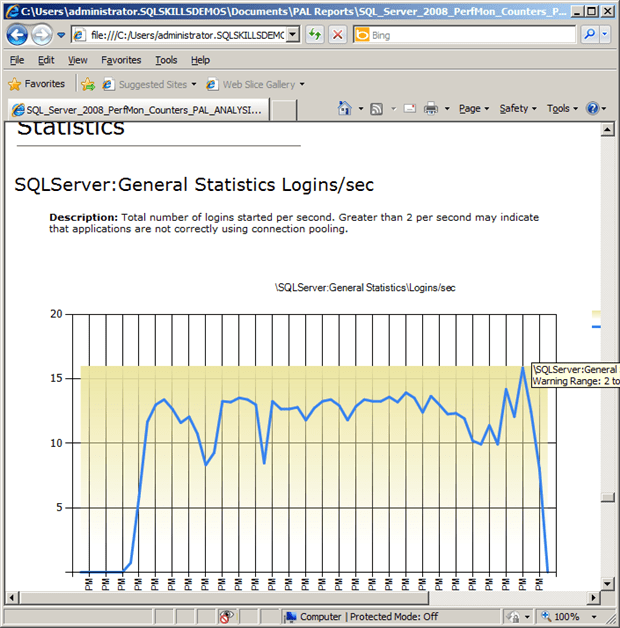Click Computer Protected Mode Off status zone
Image resolution: width=620 pixels, height=628 pixels.
tap(362, 617)
